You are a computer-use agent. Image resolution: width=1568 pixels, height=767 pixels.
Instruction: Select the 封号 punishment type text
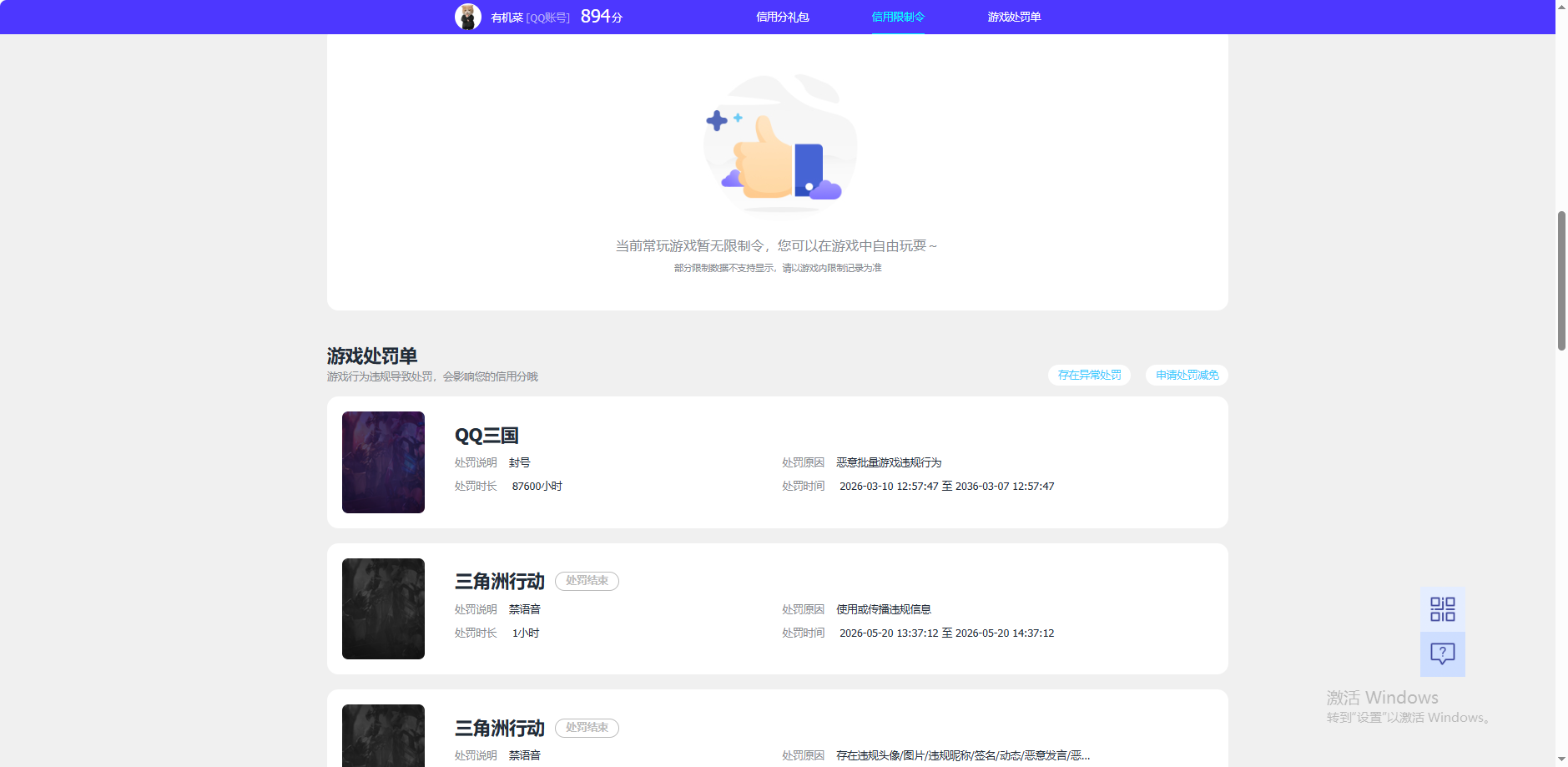(x=519, y=462)
